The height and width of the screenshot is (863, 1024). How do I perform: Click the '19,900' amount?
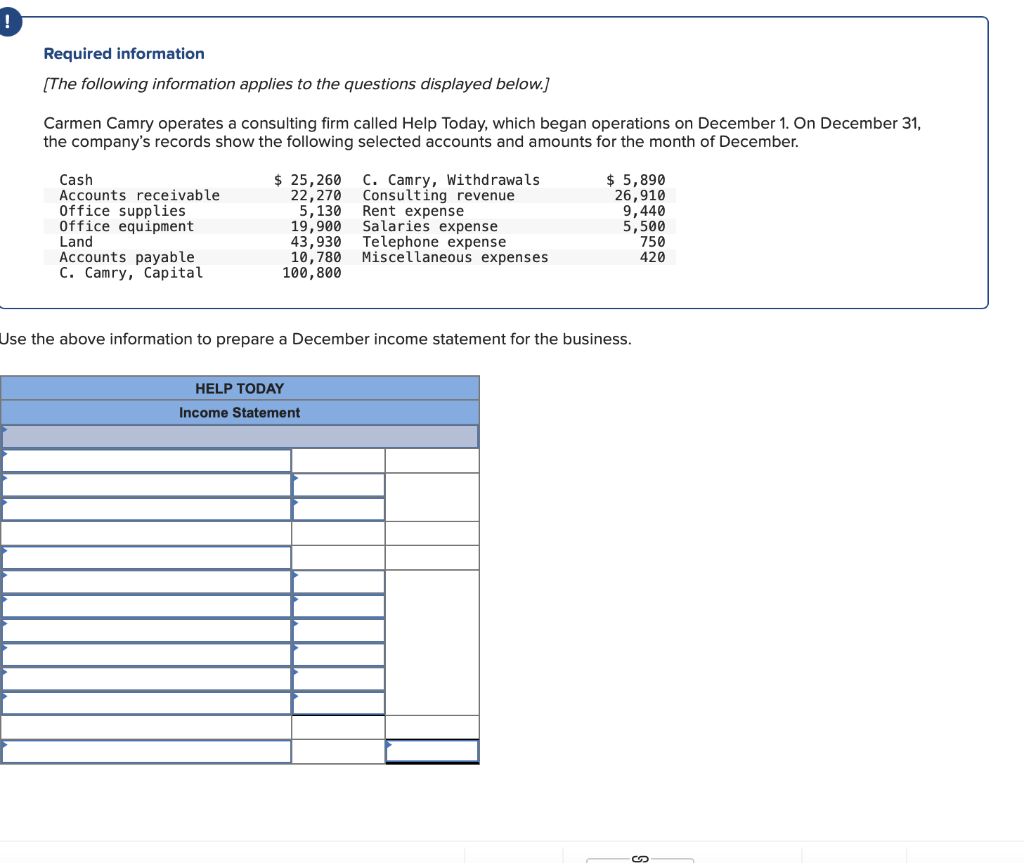pos(316,226)
